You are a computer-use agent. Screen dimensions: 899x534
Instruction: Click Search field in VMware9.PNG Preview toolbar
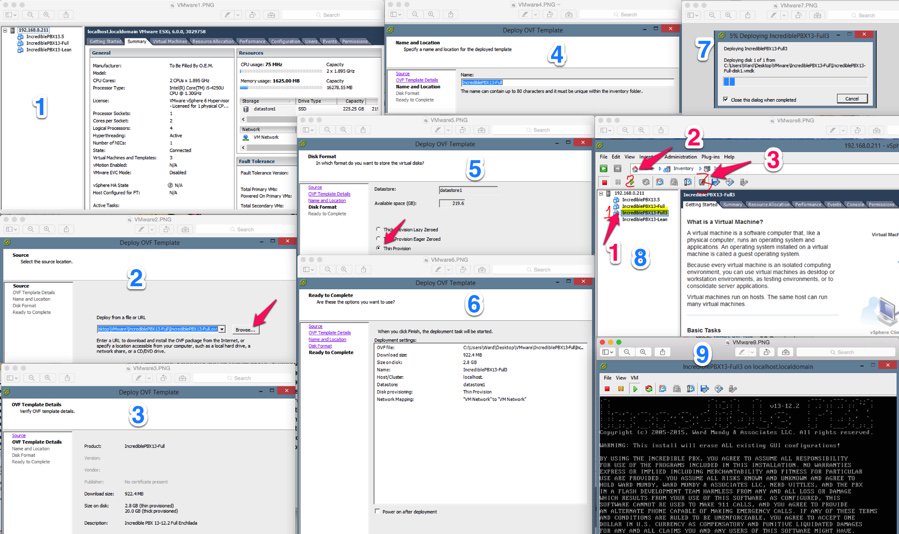click(846, 352)
